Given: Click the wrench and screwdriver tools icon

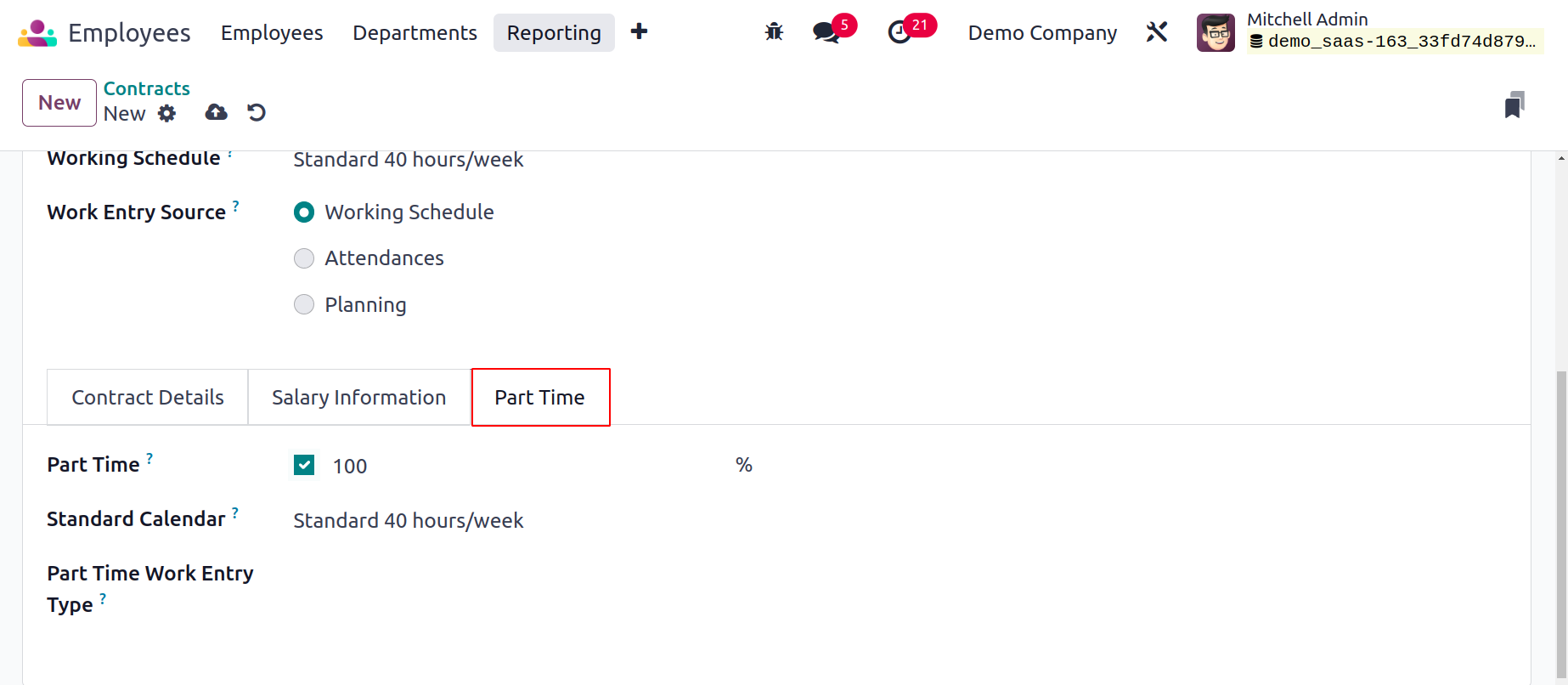Looking at the screenshot, I should [1157, 32].
